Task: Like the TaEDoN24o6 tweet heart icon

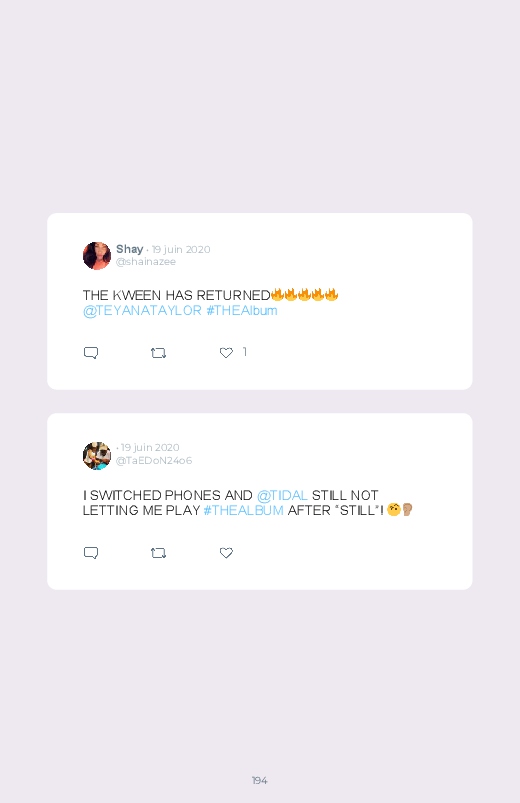Action: (x=226, y=553)
